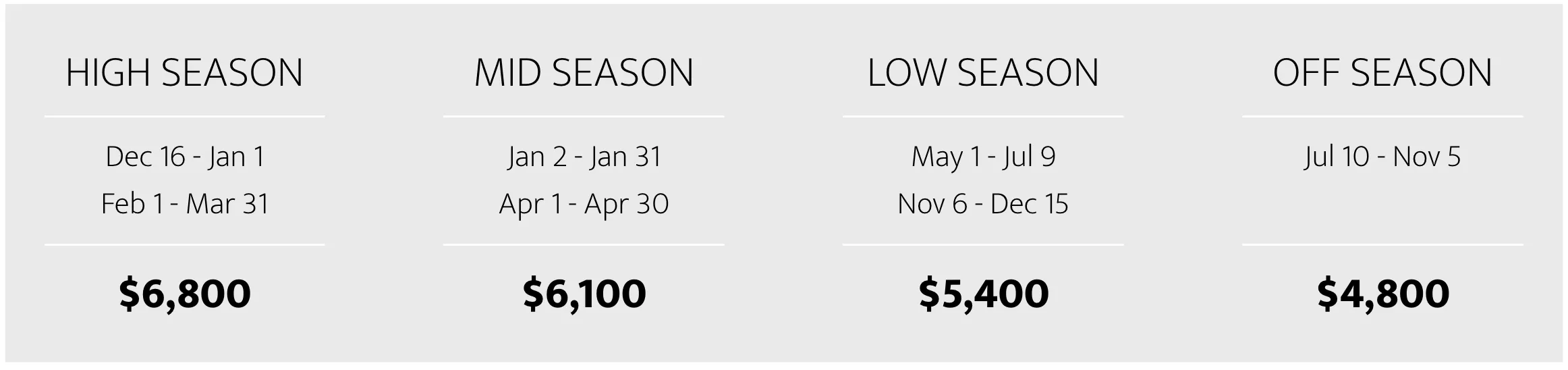Select the OFF SEASON heading
This screenshot has height=370, width=1568.
tap(1382, 73)
